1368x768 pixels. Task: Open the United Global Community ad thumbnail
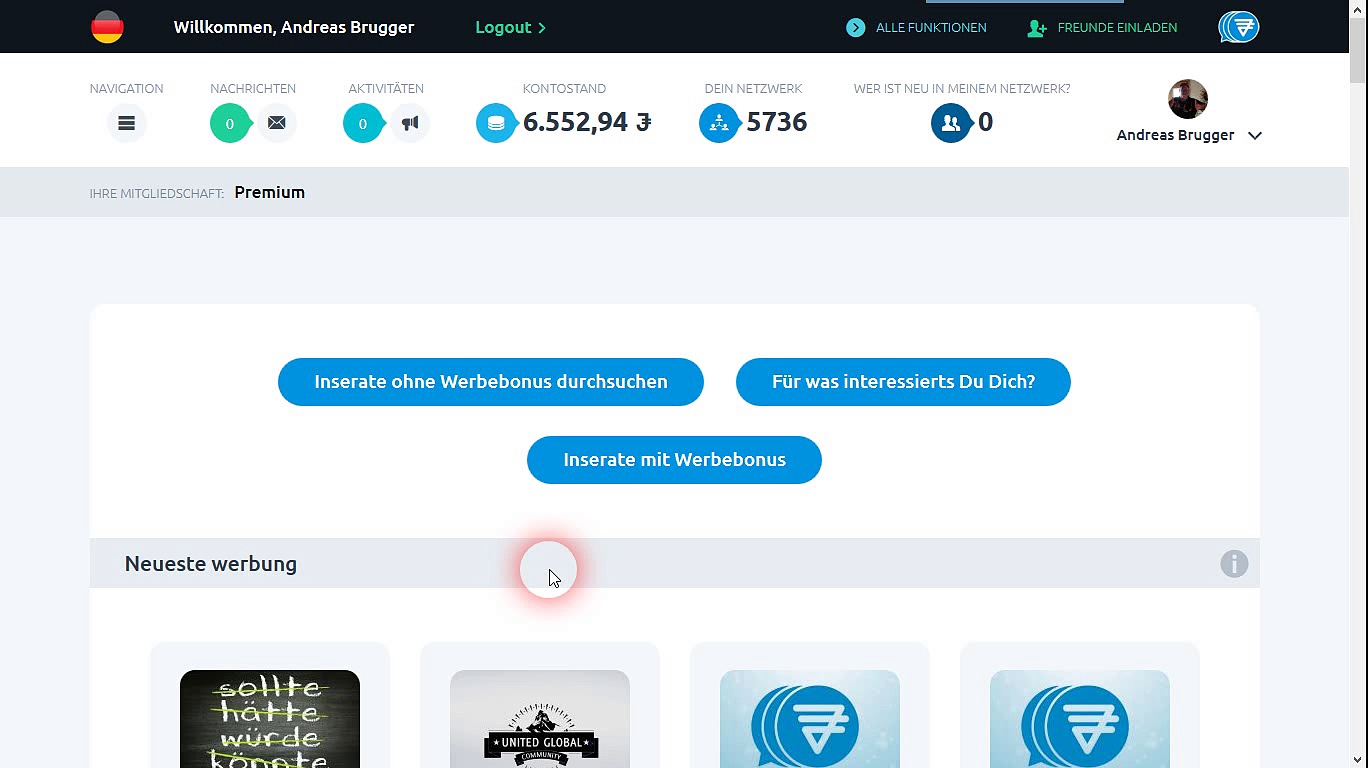tap(540, 720)
